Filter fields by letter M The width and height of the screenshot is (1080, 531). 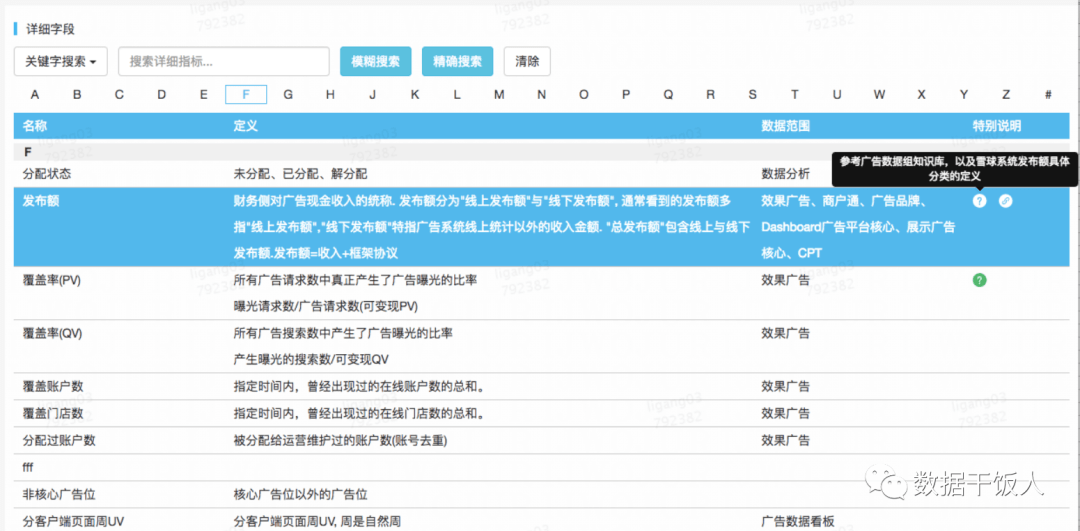(499, 95)
